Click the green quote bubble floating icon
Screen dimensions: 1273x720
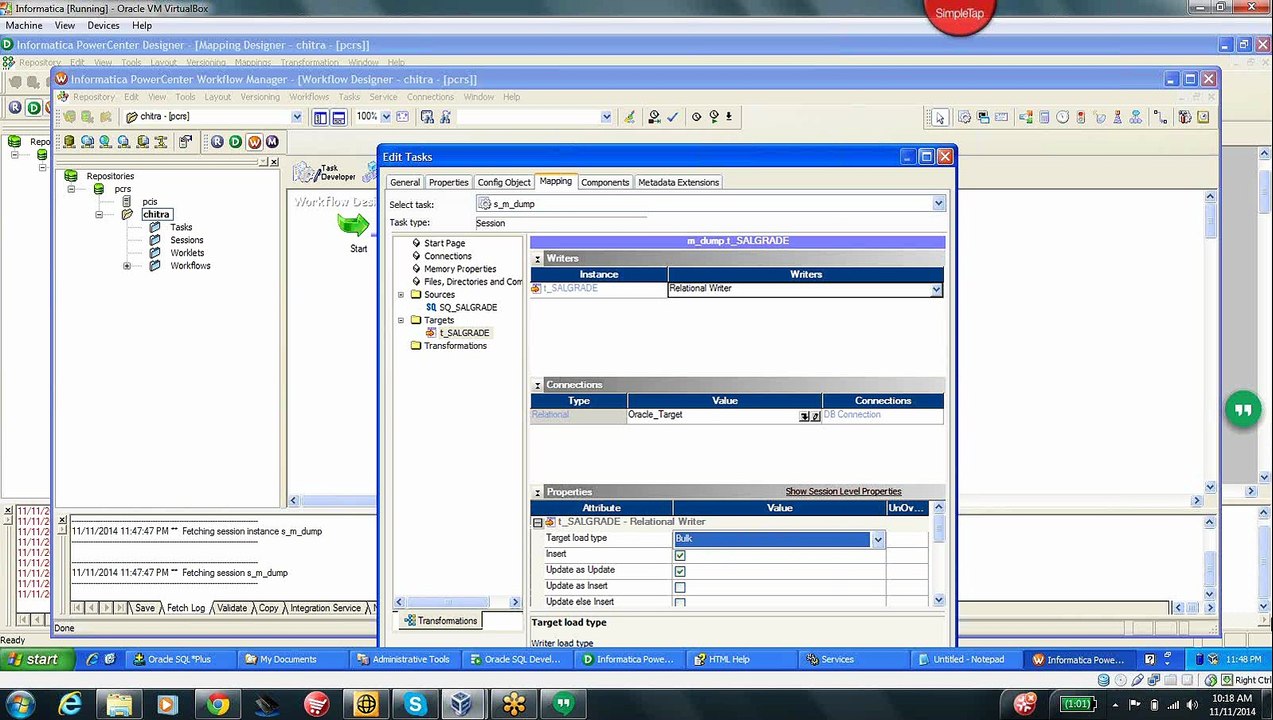tap(1243, 410)
